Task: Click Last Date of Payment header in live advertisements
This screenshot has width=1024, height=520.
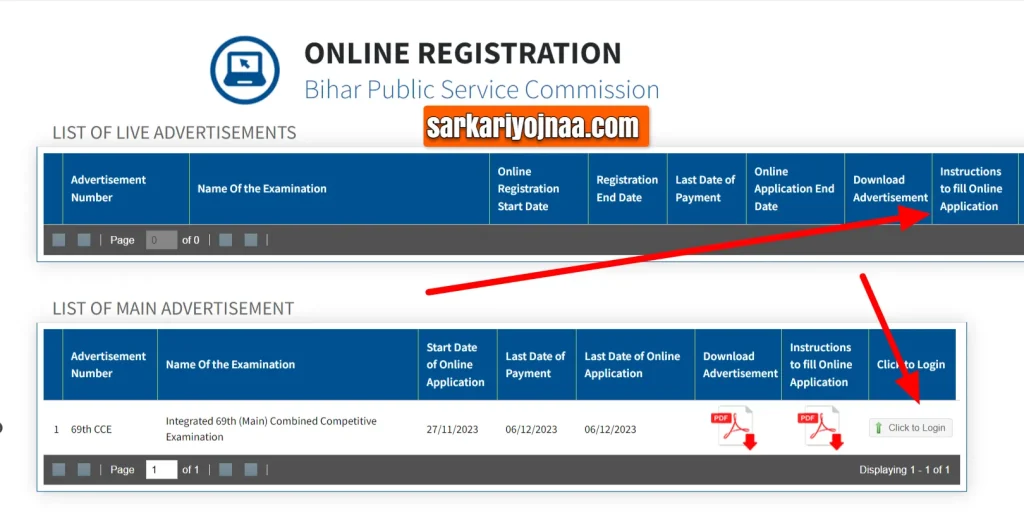Action: click(x=707, y=189)
